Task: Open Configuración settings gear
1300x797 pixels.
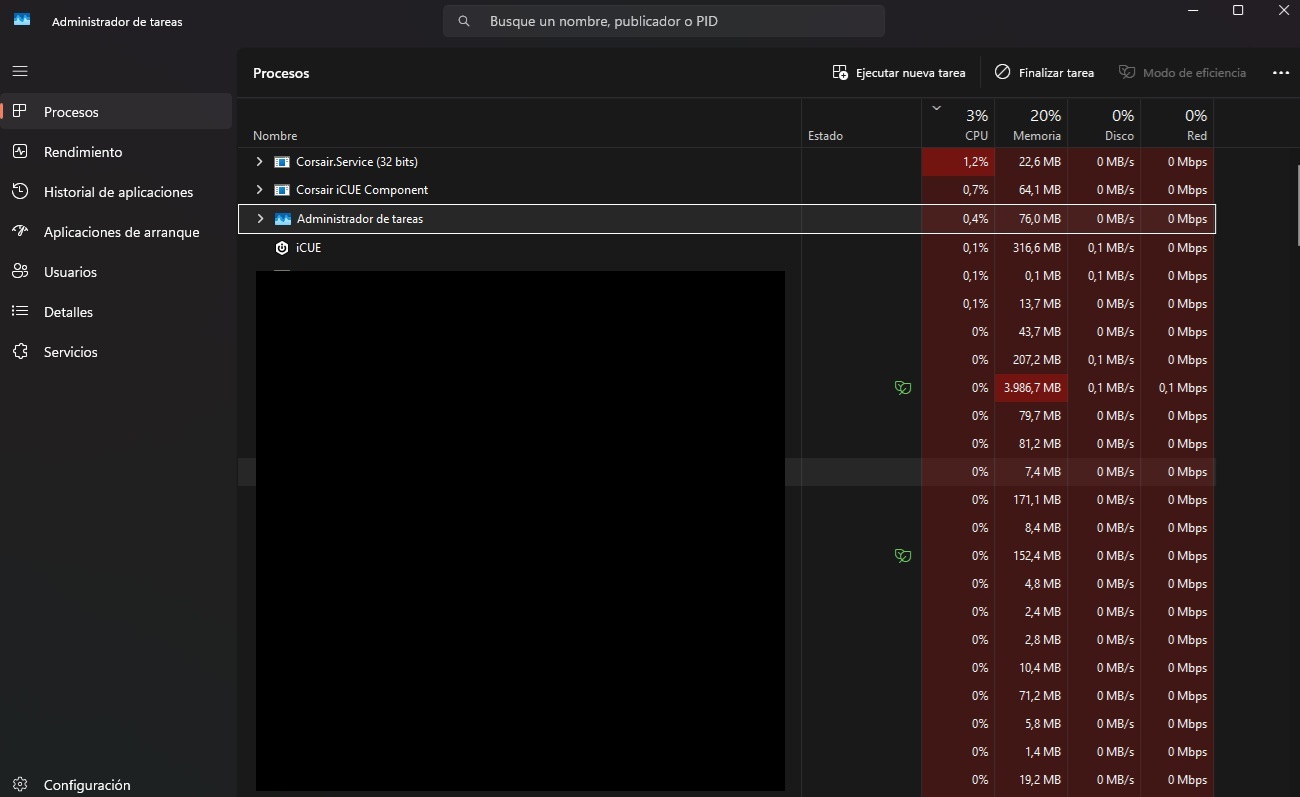Action: (86, 785)
